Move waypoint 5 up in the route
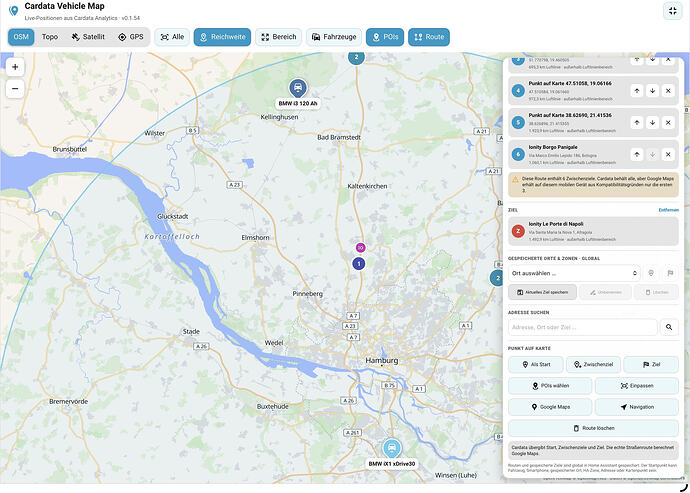 [x=636, y=122]
